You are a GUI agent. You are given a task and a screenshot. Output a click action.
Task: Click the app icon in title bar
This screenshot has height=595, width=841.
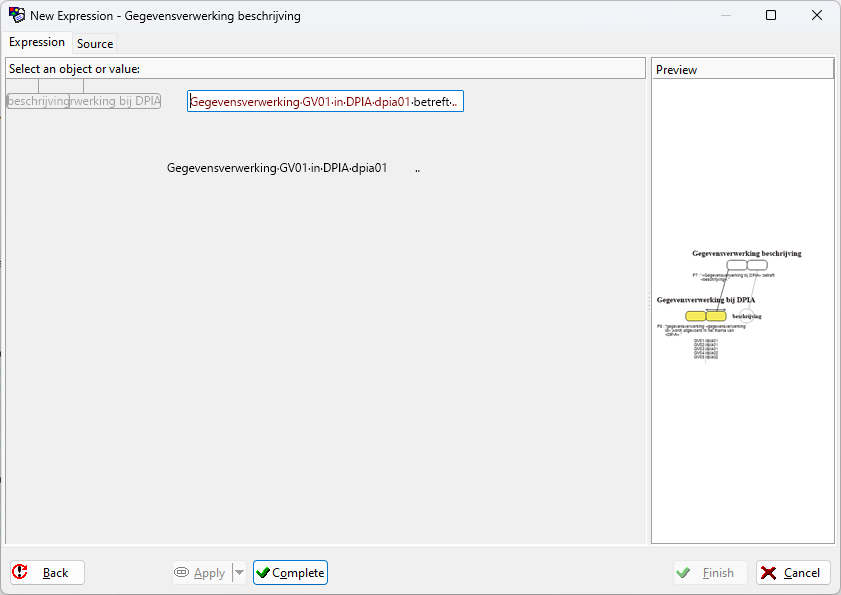(x=16, y=15)
